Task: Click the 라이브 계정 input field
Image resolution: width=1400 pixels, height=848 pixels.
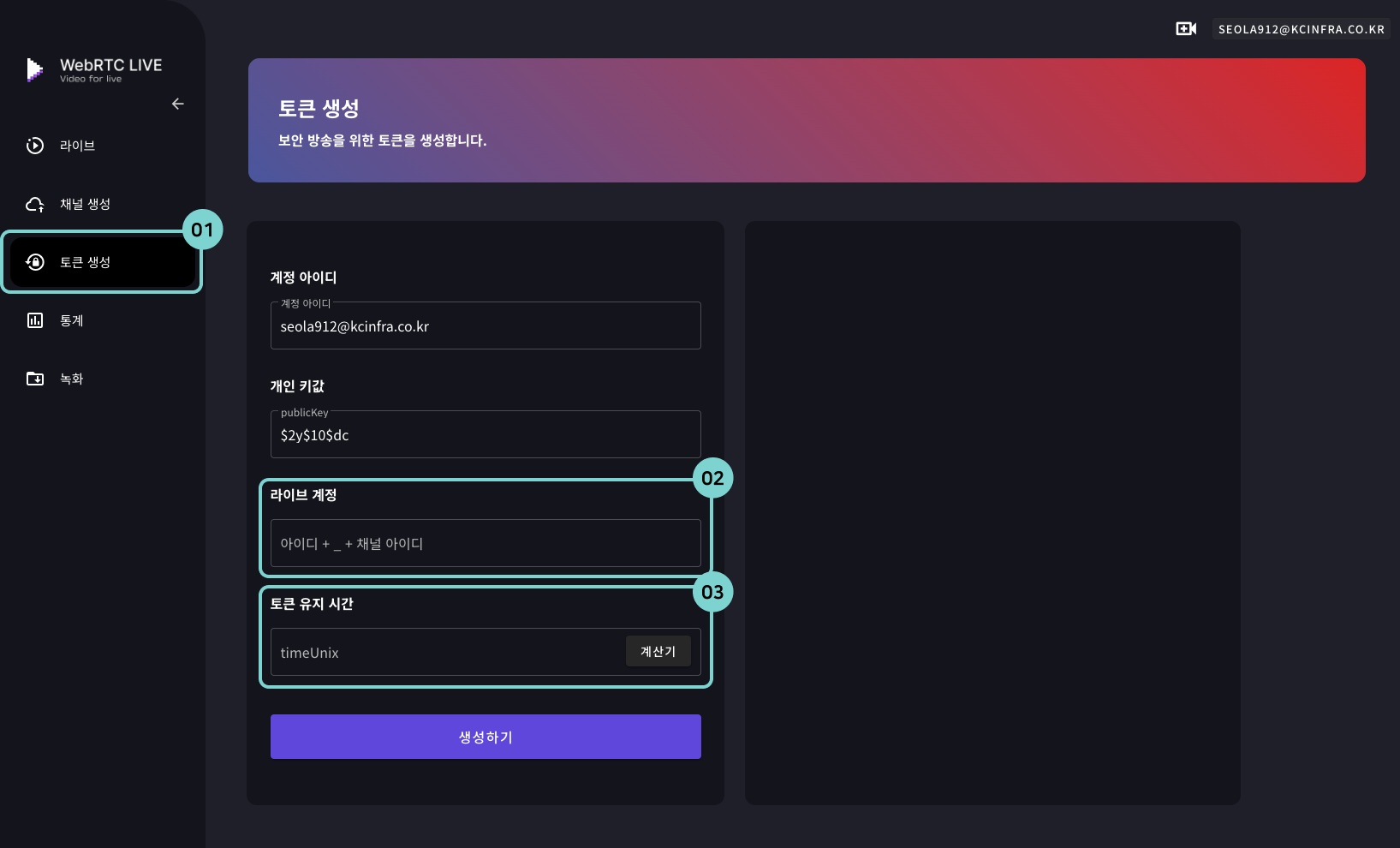Action: point(486,544)
